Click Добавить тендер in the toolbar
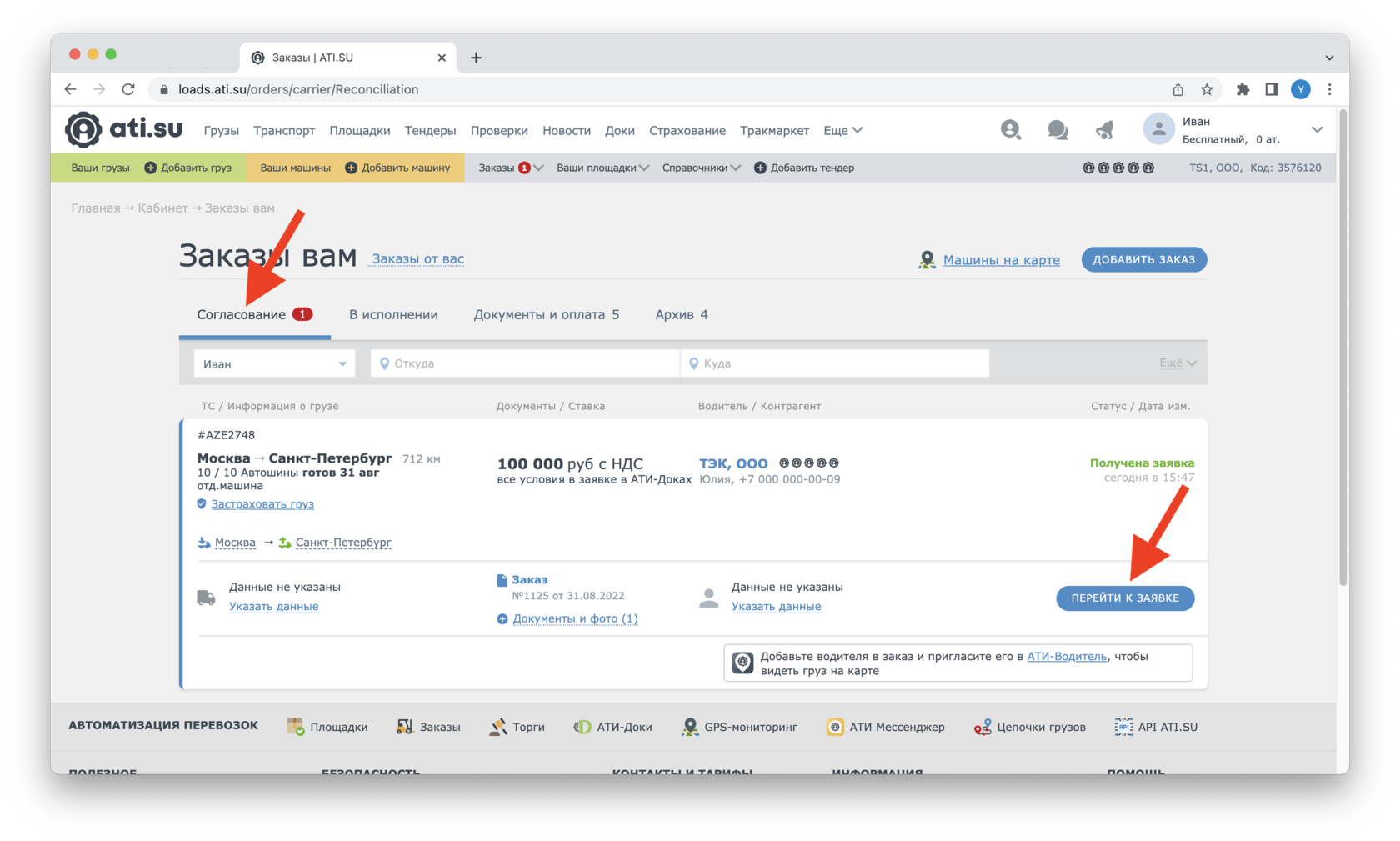Screen dimensions: 1400x841 [804, 168]
